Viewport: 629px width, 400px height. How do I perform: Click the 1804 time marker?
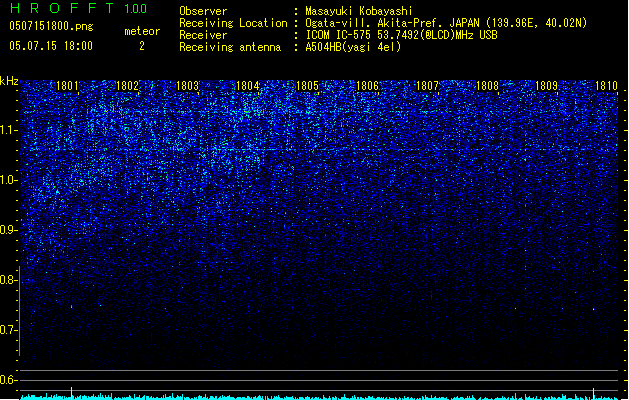(x=248, y=86)
